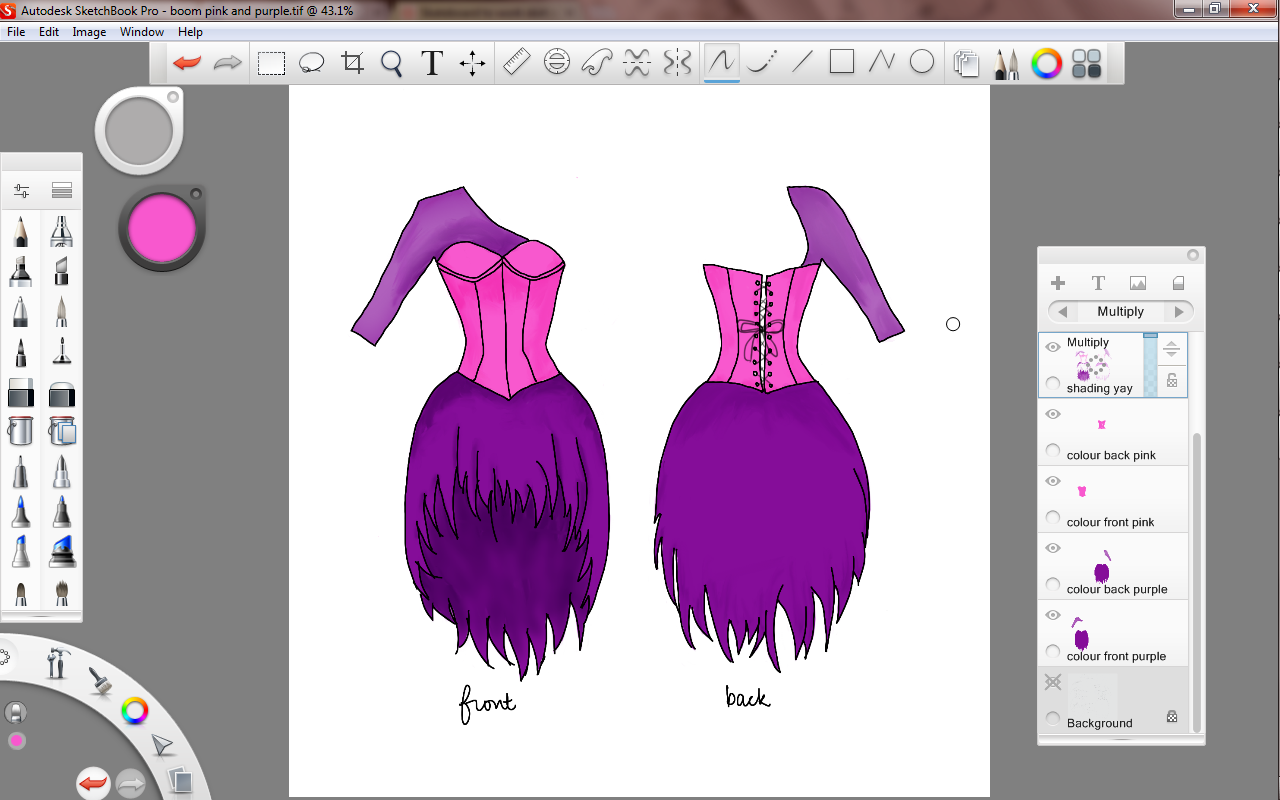The width and height of the screenshot is (1280, 800).
Task: Click the Zoom magnifier tool
Action: pos(392,64)
